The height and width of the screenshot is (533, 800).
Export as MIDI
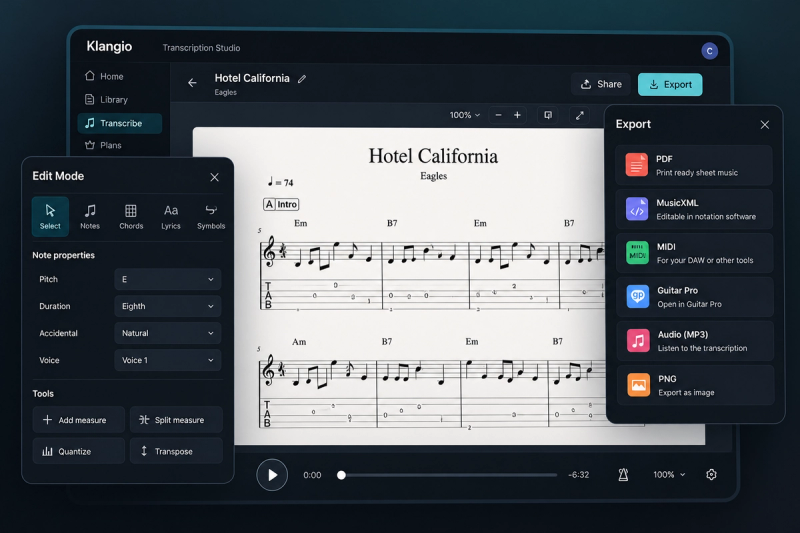tap(694, 253)
